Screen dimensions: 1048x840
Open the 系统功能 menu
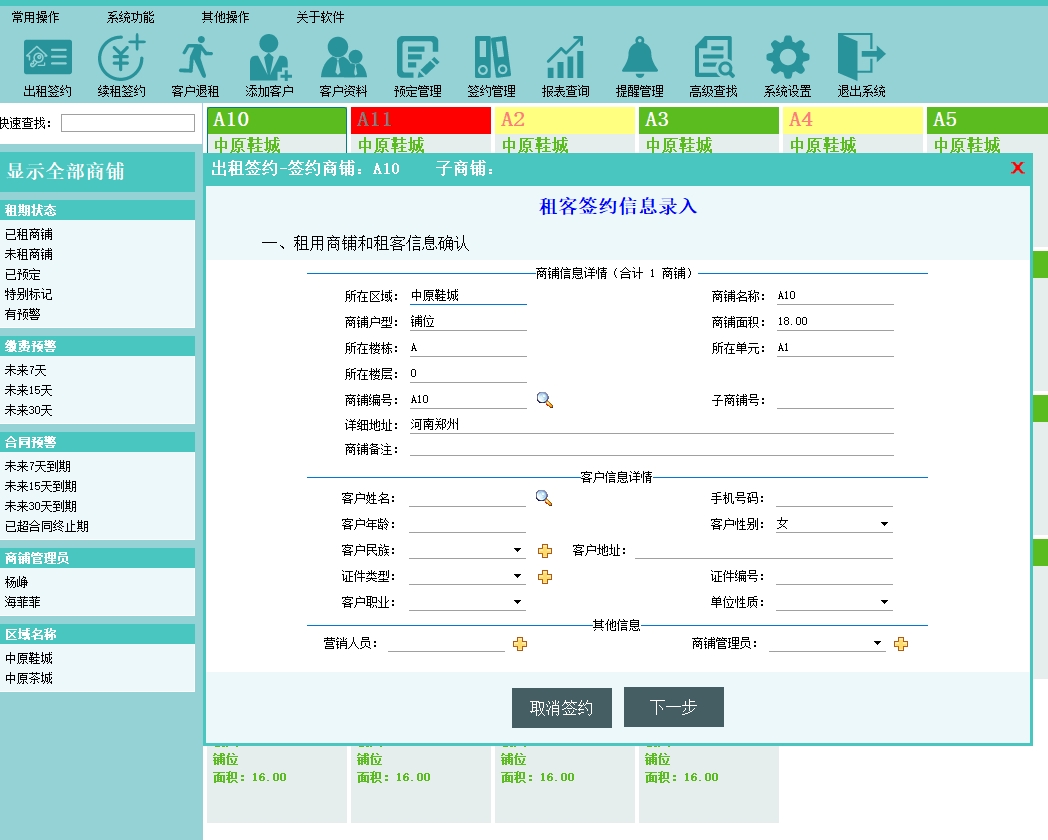click(x=130, y=17)
